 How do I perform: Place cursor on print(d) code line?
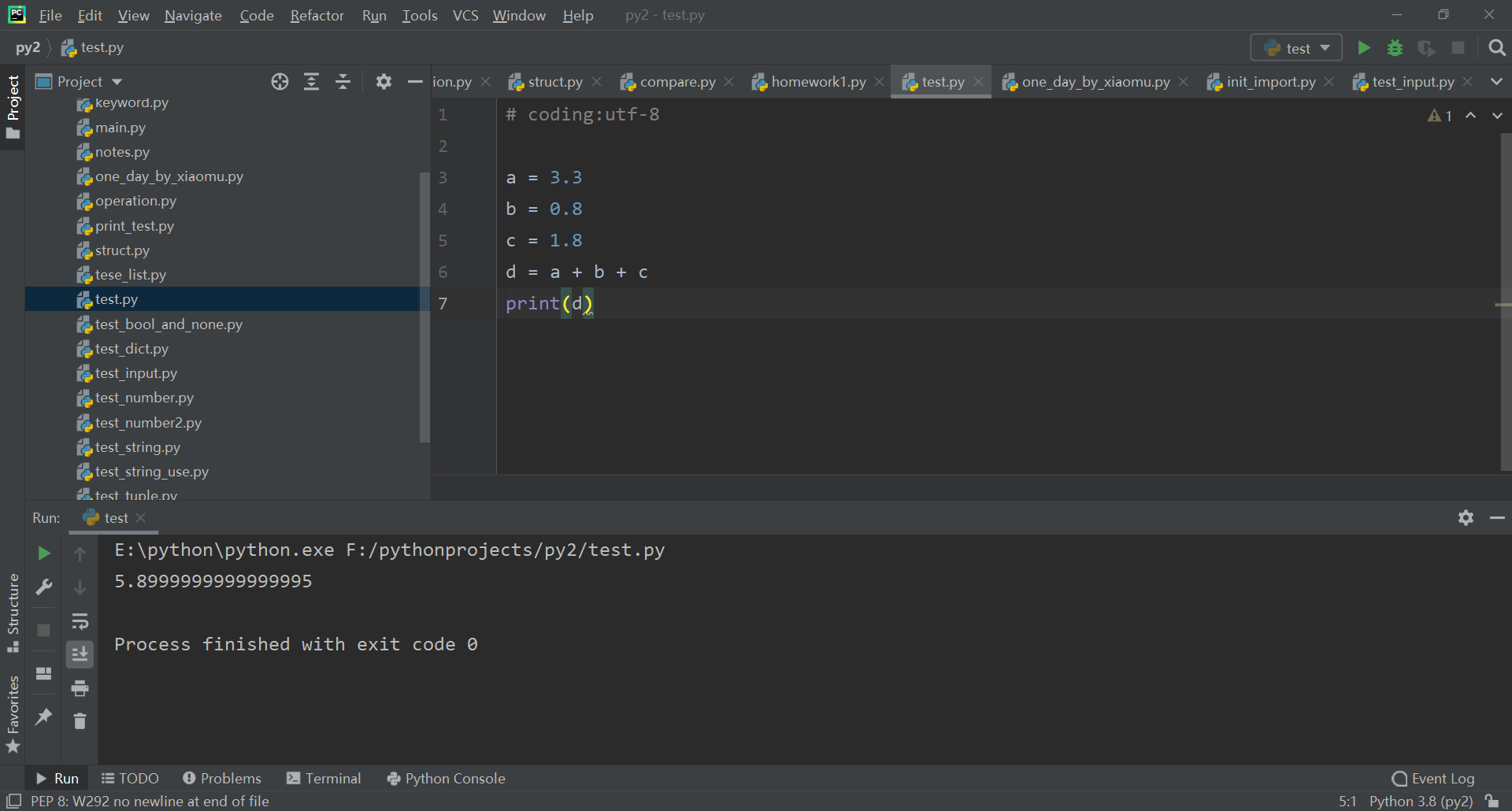point(549,303)
